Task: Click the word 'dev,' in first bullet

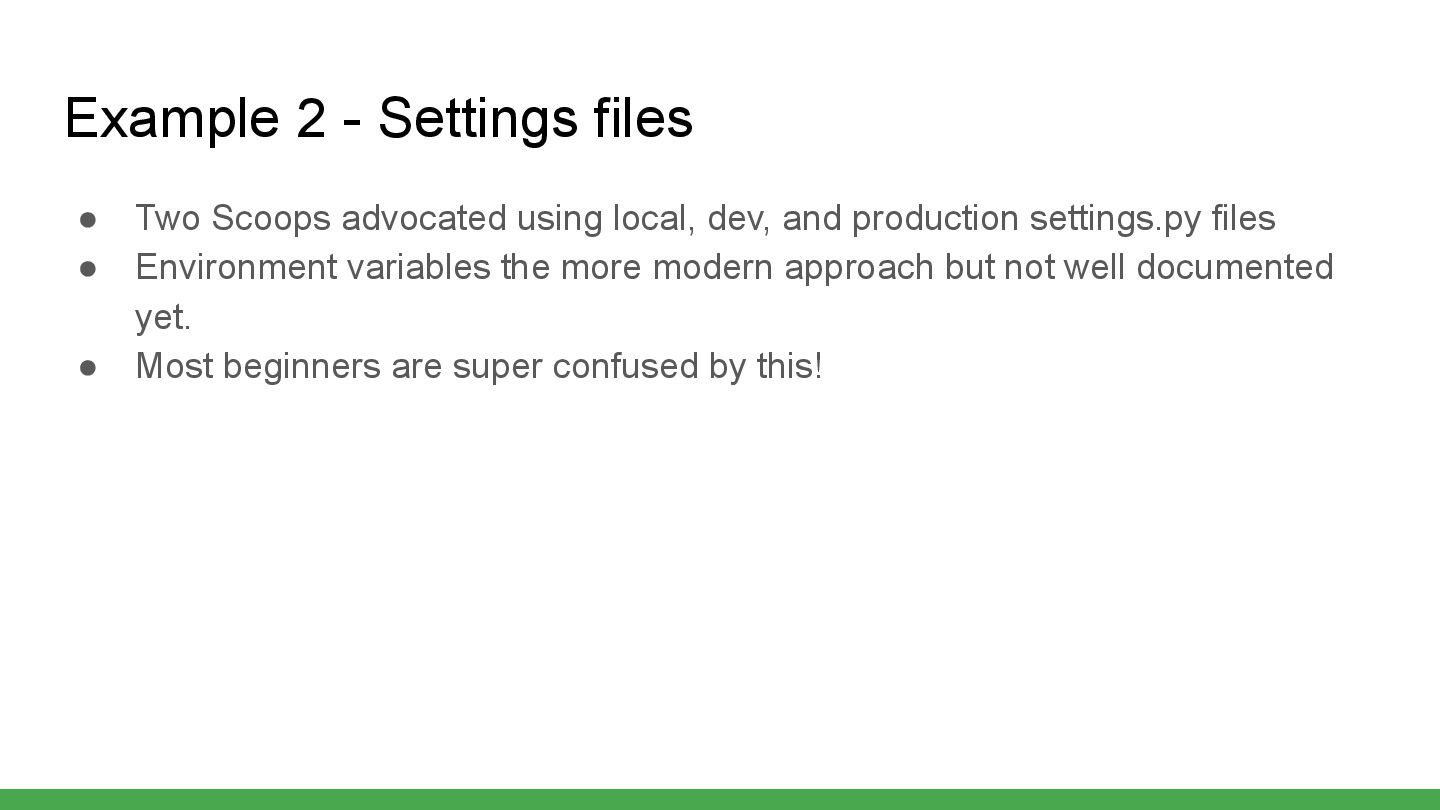Action: (739, 218)
